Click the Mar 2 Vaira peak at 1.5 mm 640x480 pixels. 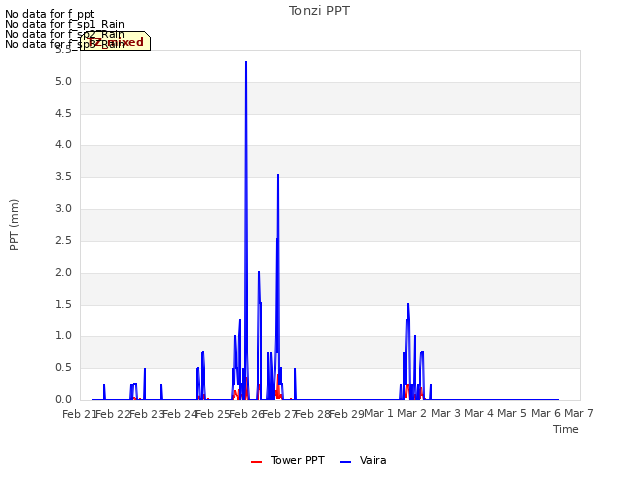tap(408, 304)
